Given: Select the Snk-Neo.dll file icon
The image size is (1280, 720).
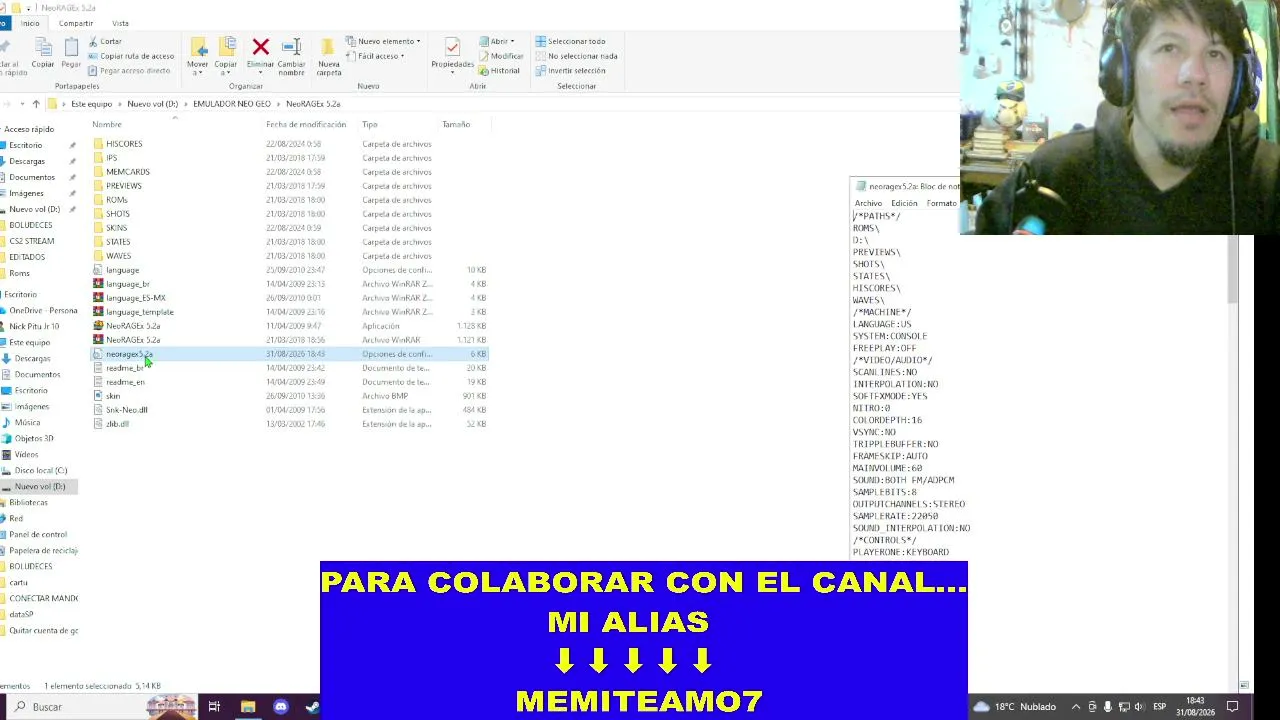Looking at the screenshot, I should [x=98, y=410].
